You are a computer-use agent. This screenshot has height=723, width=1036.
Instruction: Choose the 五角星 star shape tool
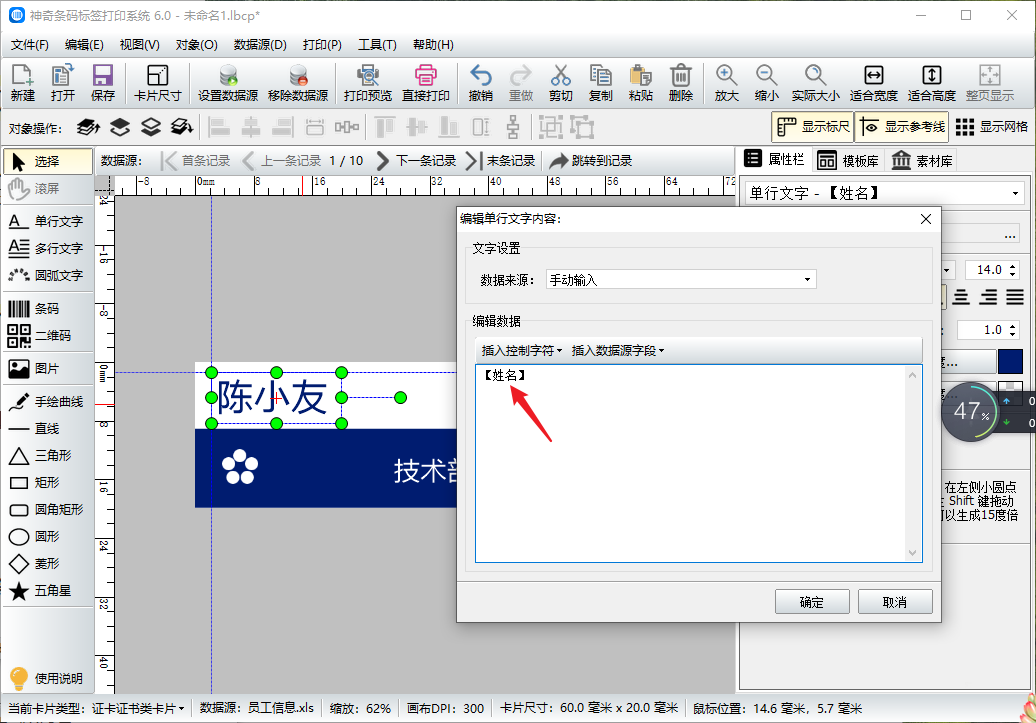click(x=46, y=591)
